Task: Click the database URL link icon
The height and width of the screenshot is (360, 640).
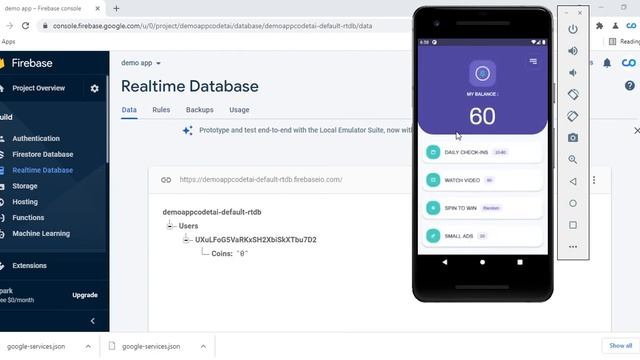Action: 166,180
